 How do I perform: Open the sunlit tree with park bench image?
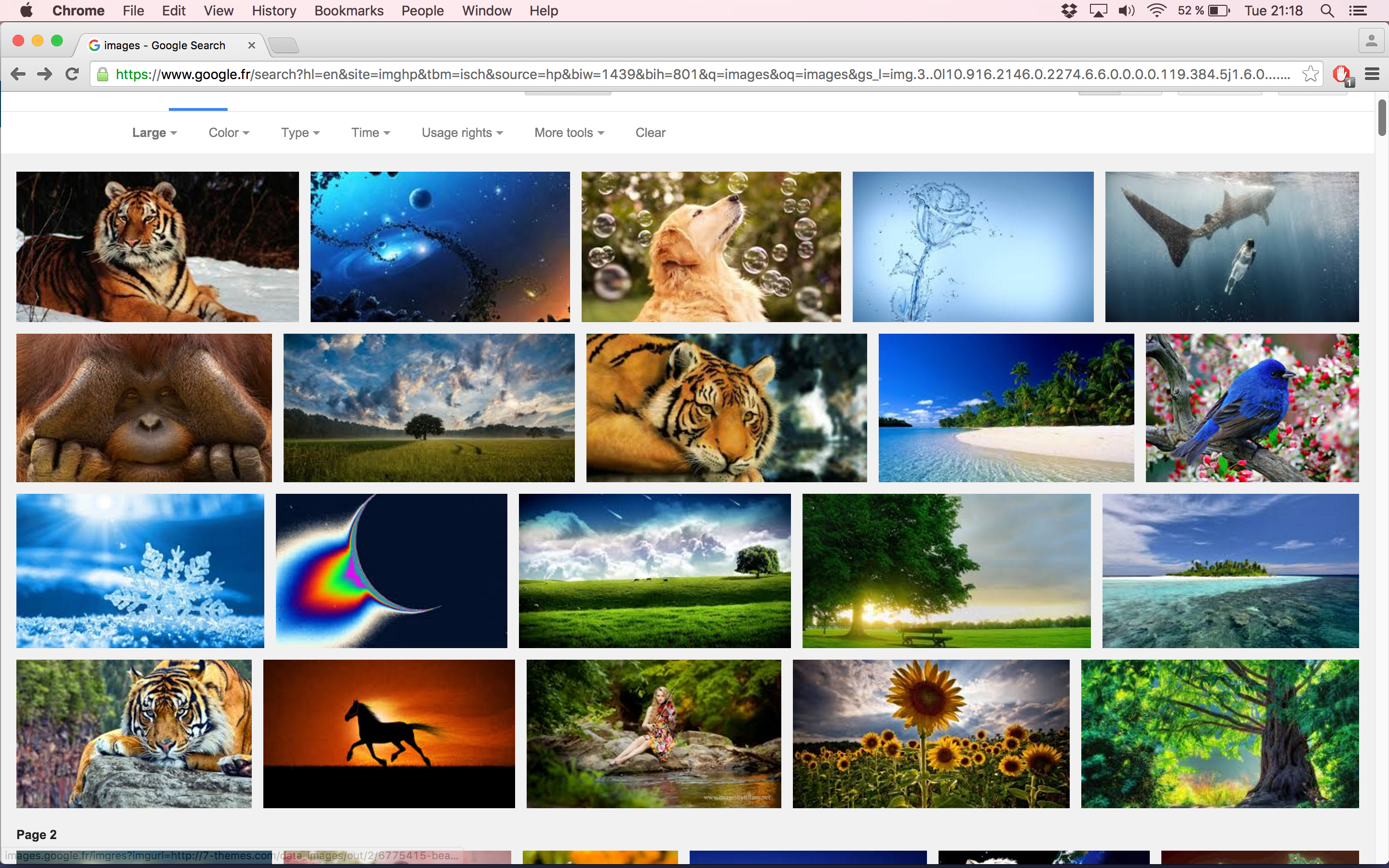(x=946, y=570)
